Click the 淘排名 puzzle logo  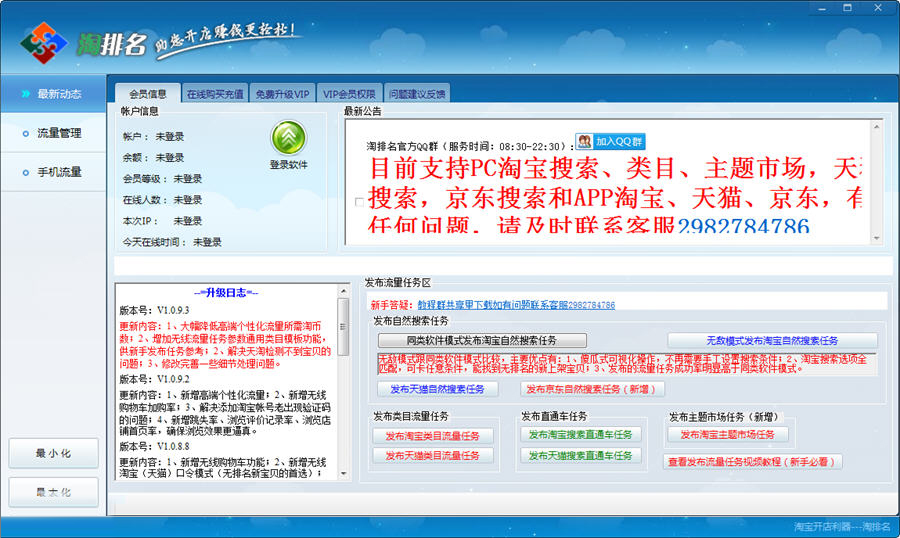pos(44,43)
